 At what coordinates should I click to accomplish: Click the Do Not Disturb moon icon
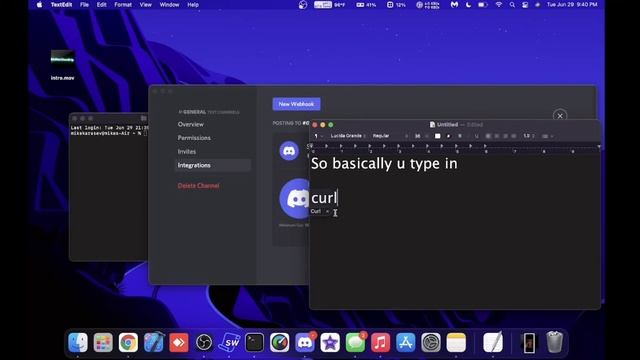[x=468, y=5]
